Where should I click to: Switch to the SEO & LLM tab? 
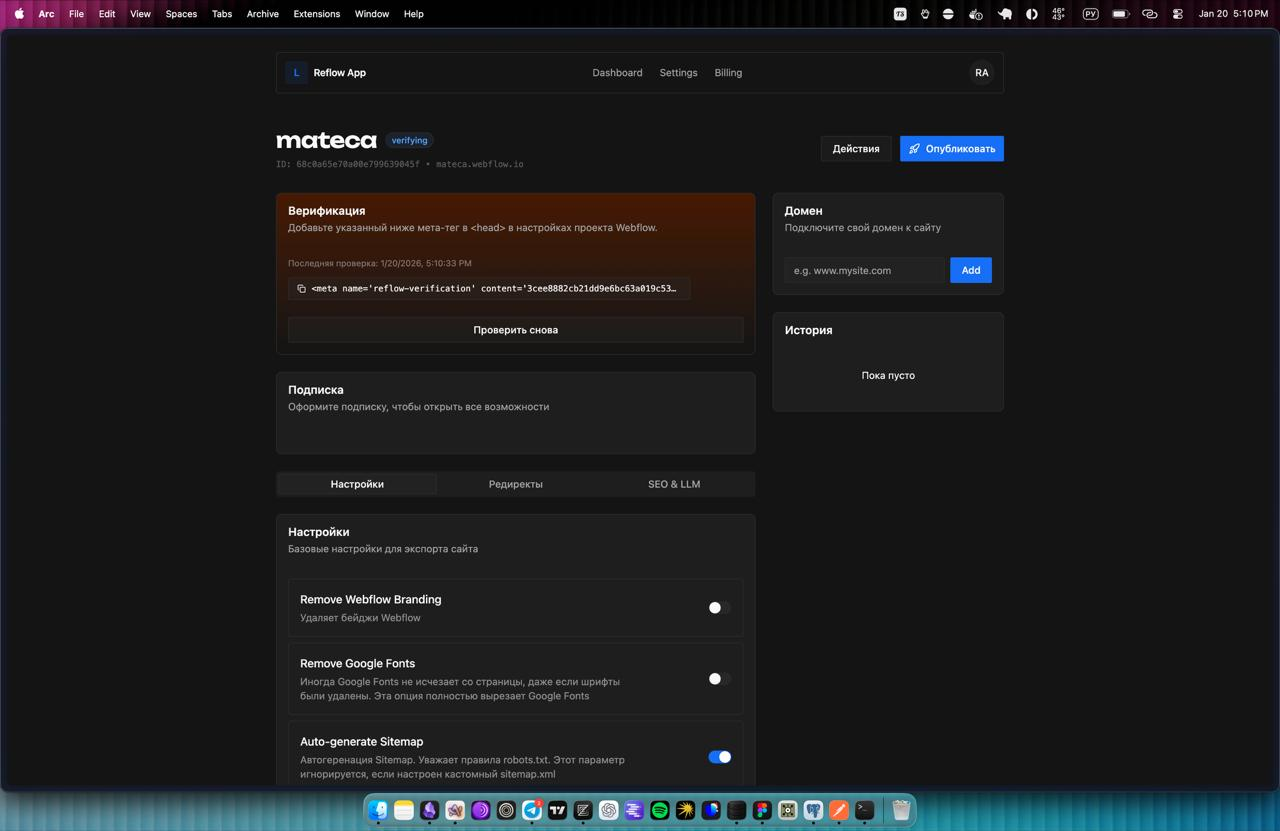[674, 484]
